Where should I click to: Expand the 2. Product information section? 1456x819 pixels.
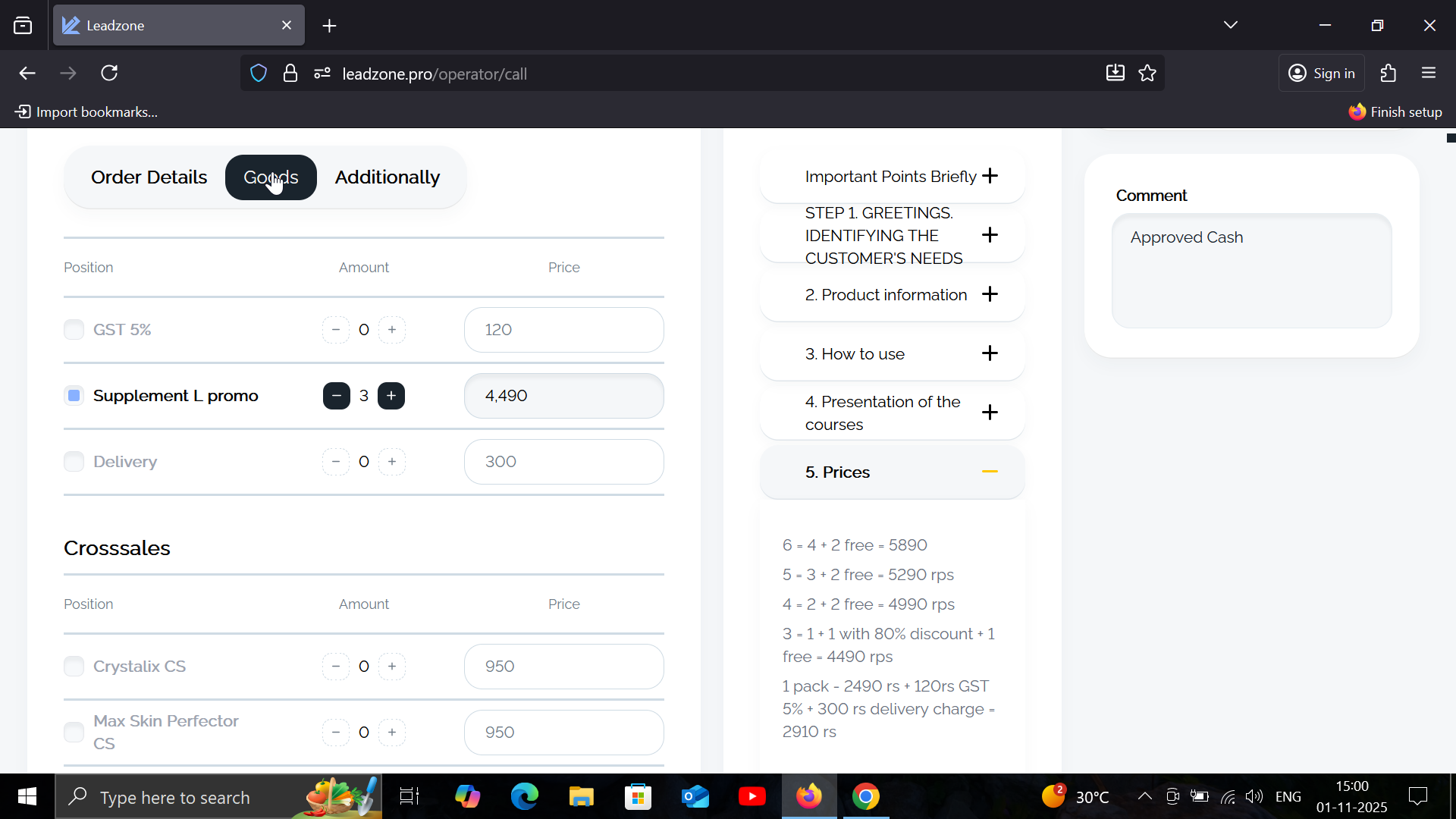click(989, 294)
